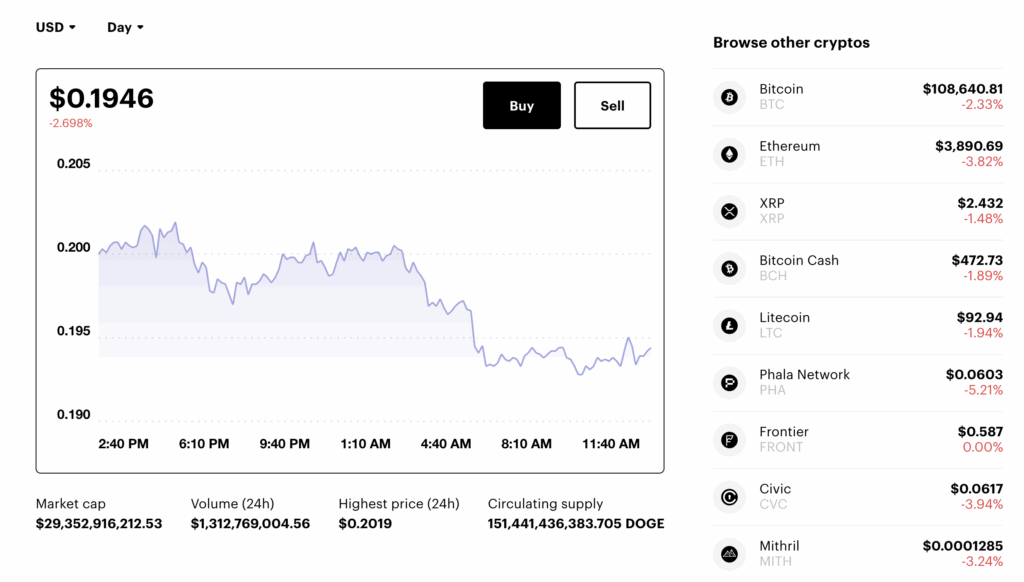
Task: Click the Bitcoin Cash icon
Action: coord(729,268)
